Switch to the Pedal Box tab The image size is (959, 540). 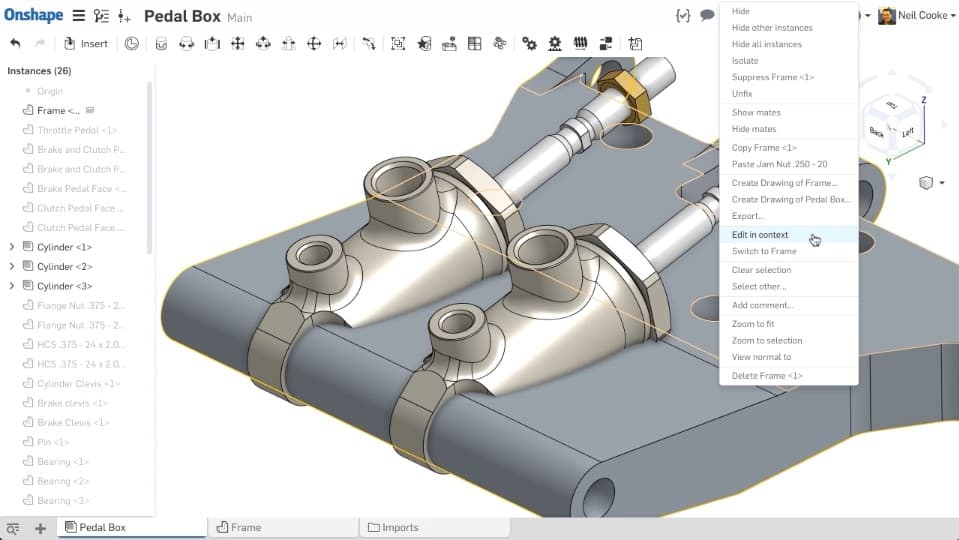click(x=131, y=527)
